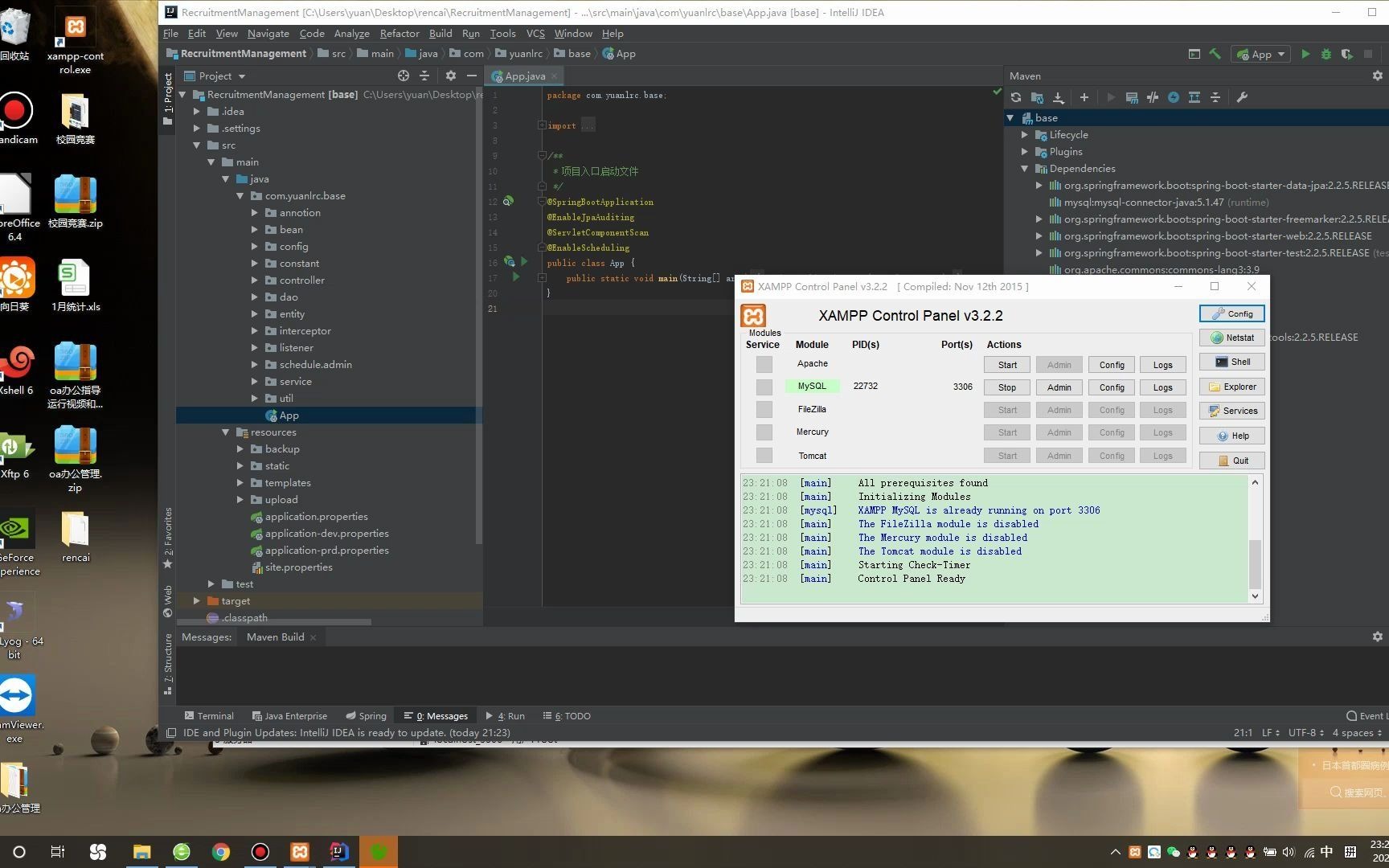Open the VCS menu
This screenshot has height=868, width=1389.
pos(535,33)
